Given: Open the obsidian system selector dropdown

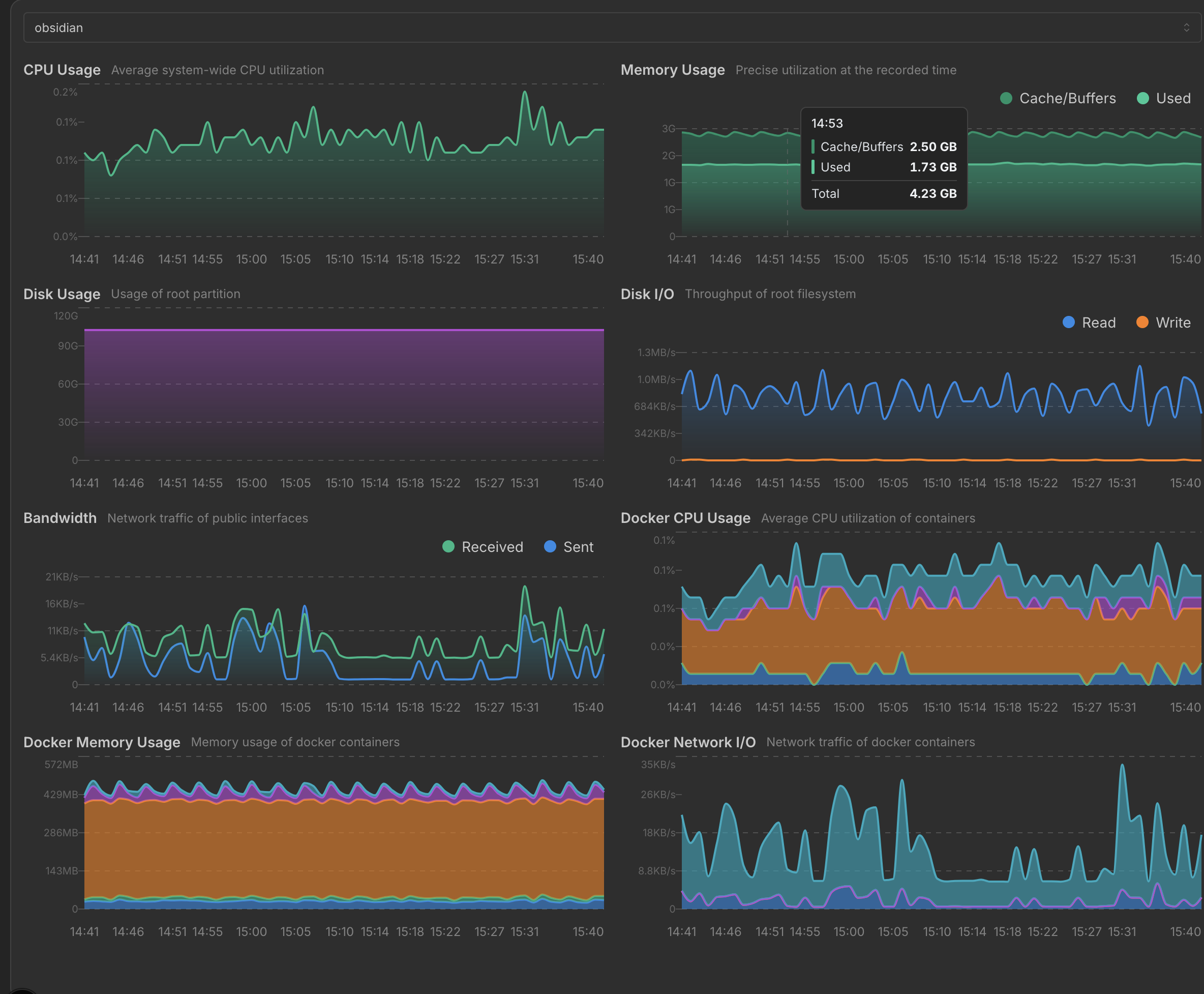Looking at the screenshot, I should tap(612, 27).
